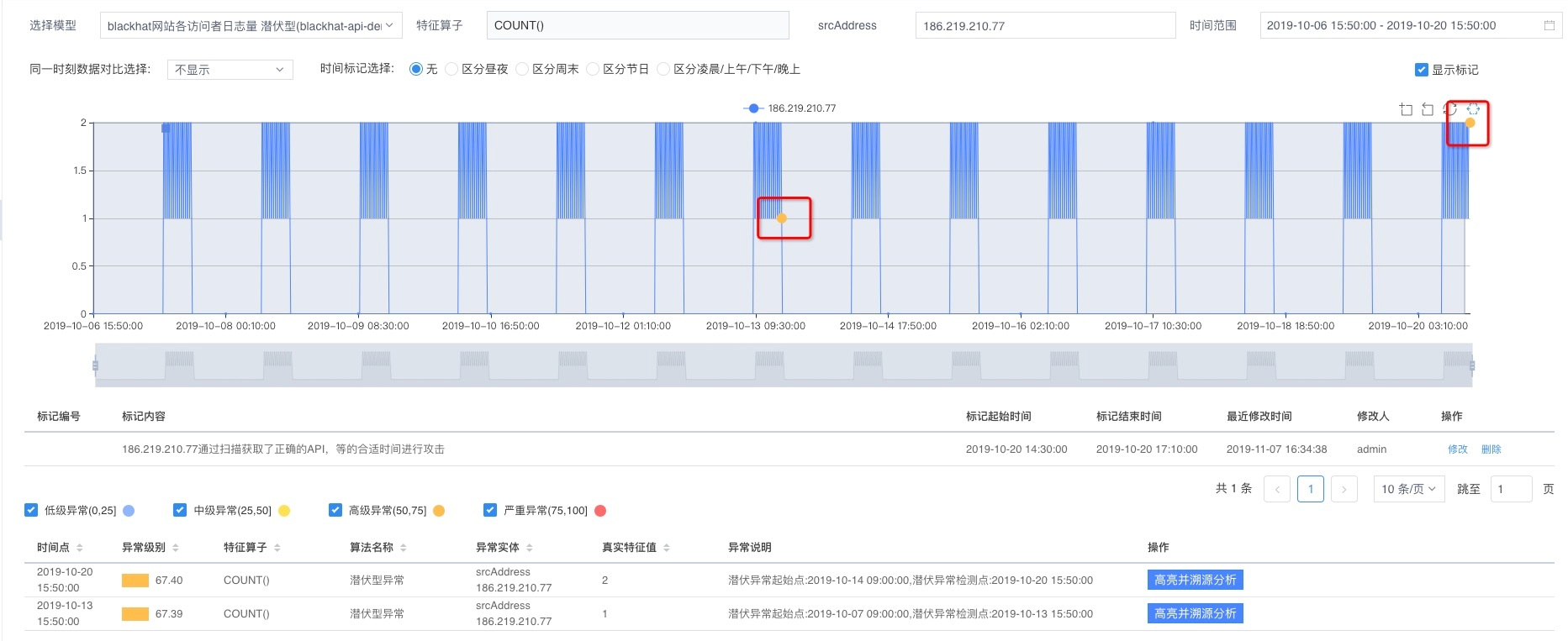Click the data zoom overview bar
This screenshot has width=1568, height=641.
click(784, 365)
